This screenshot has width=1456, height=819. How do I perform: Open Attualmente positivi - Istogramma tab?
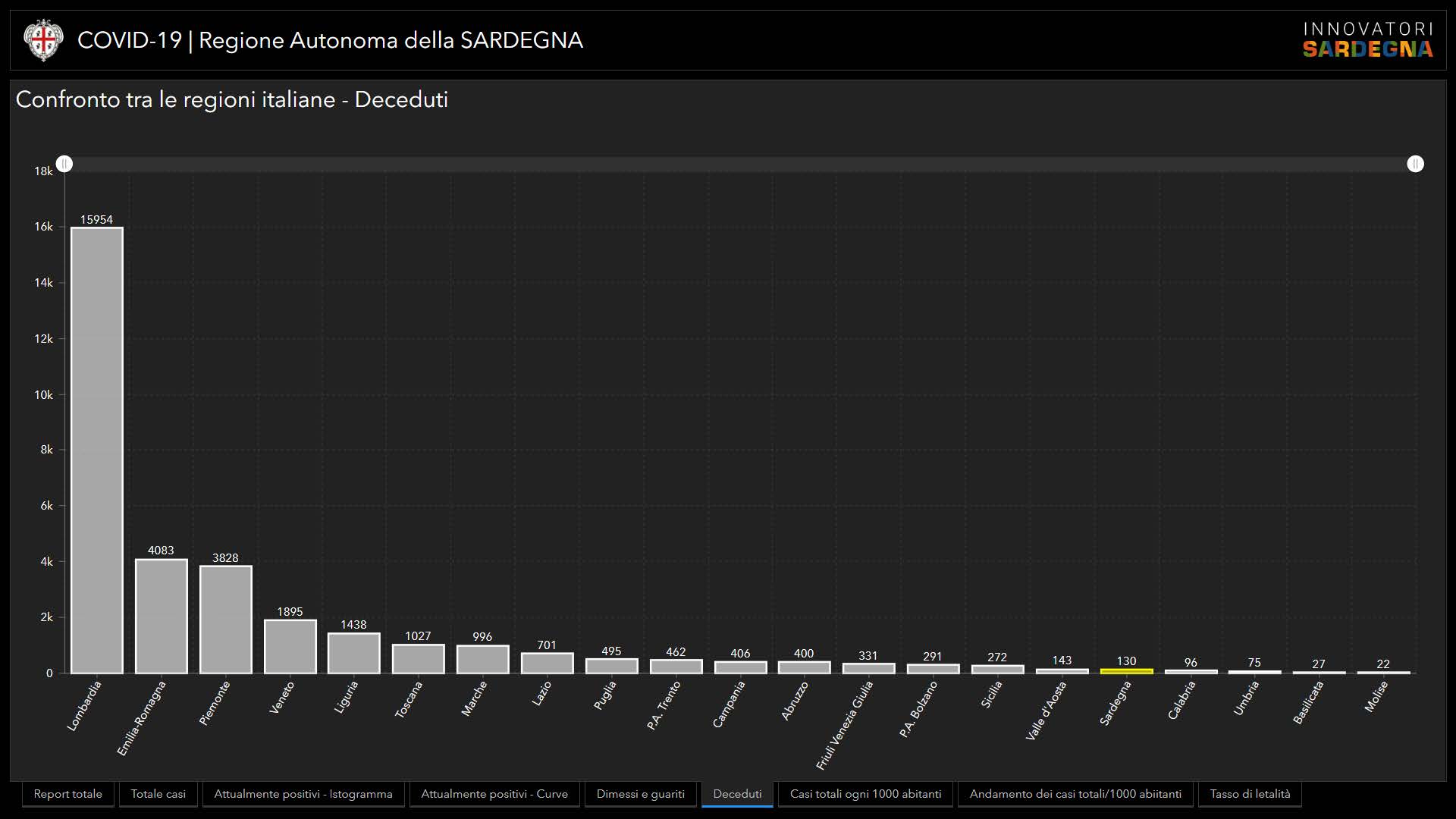click(x=303, y=794)
